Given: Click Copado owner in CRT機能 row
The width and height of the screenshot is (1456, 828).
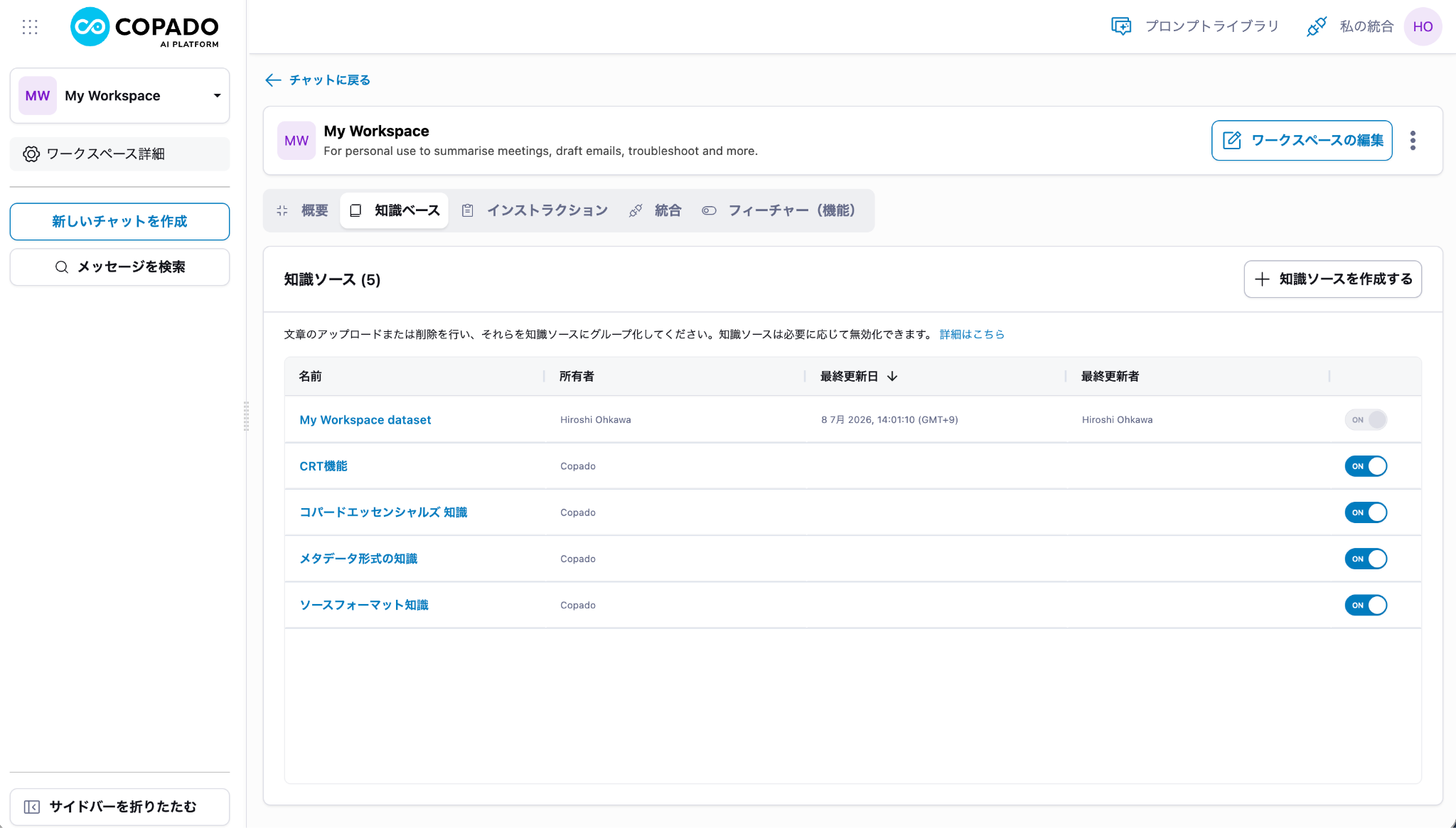Looking at the screenshot, I should pyautogui.click(x=578, y=466).
